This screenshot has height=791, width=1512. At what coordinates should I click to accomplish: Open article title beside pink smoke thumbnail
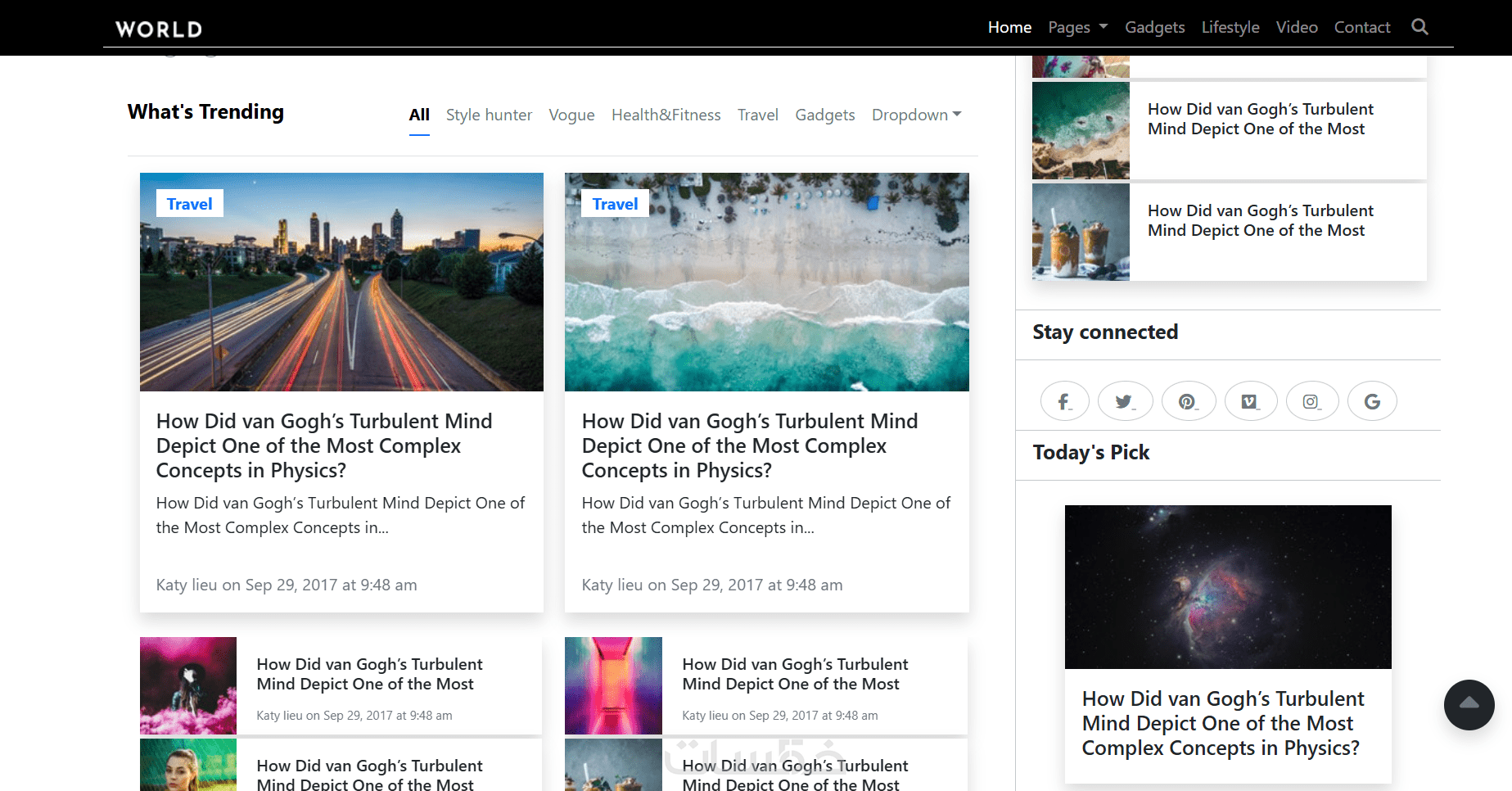pyautogui.click(x=369, y=674)
